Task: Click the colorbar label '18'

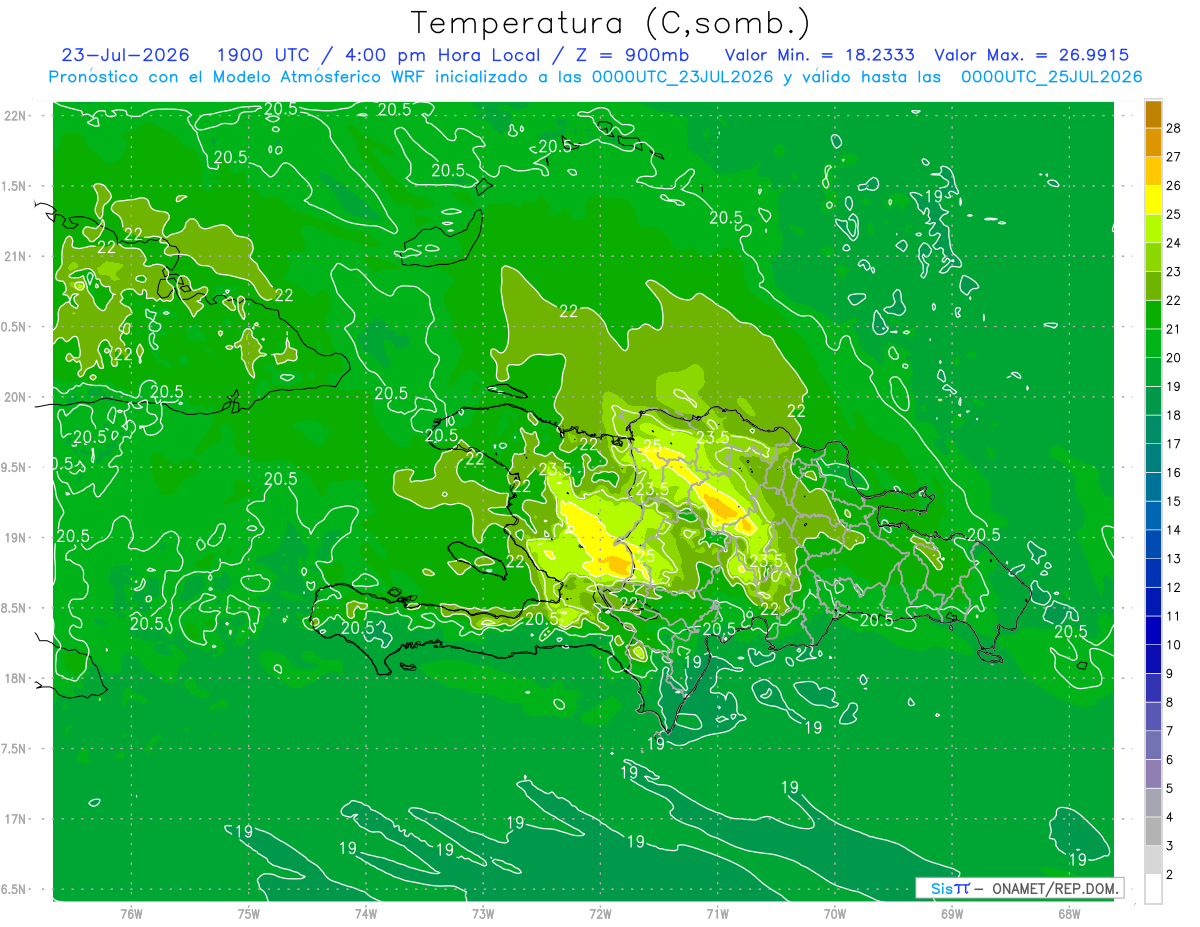Action: pyautogui.click(x=1174, y=415)
